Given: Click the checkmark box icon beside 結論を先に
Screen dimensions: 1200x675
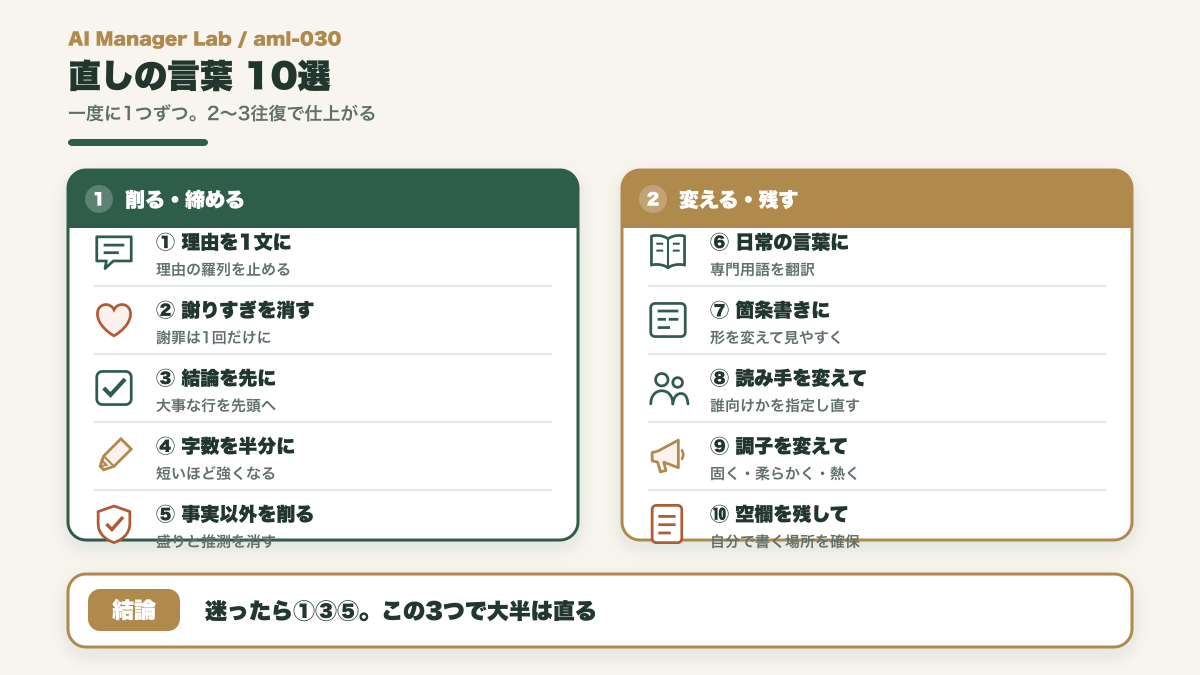Looking at the screenshot, I should pyautogui.click(x=114, y=388).
